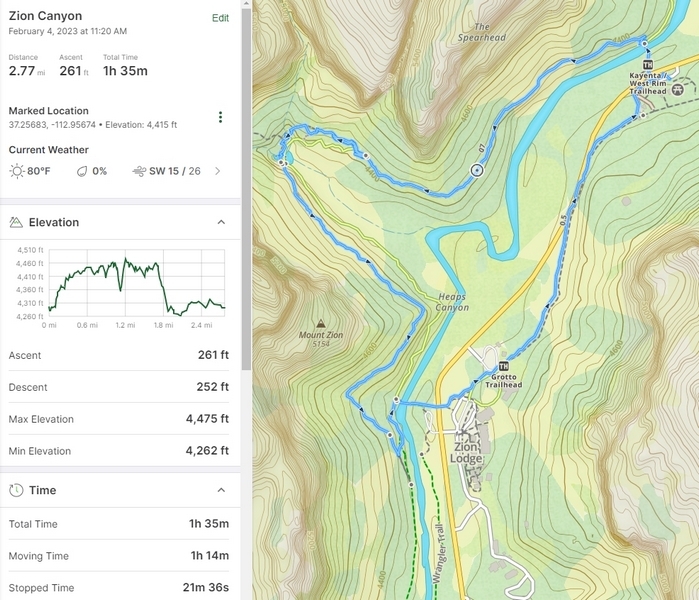Collapse the Elevation section

coord(221,222)
